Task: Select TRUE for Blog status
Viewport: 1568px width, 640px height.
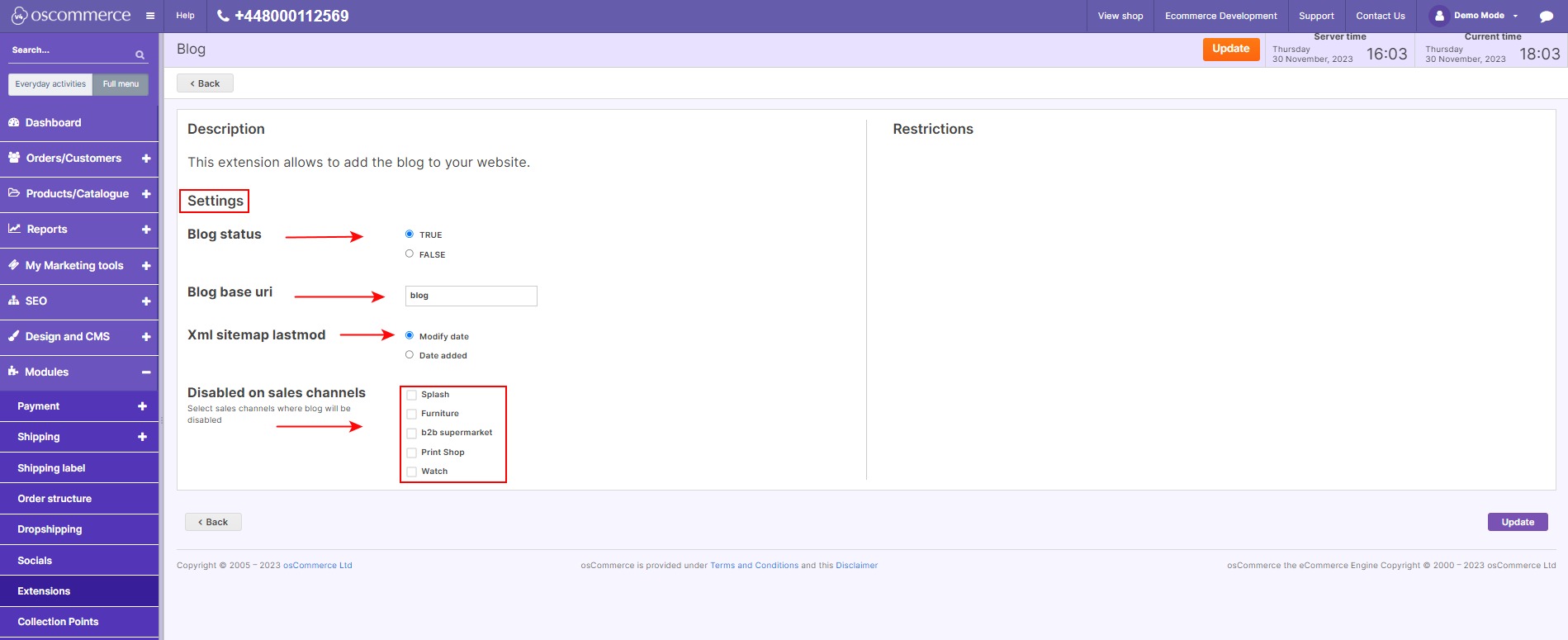Action: (410, 235)
